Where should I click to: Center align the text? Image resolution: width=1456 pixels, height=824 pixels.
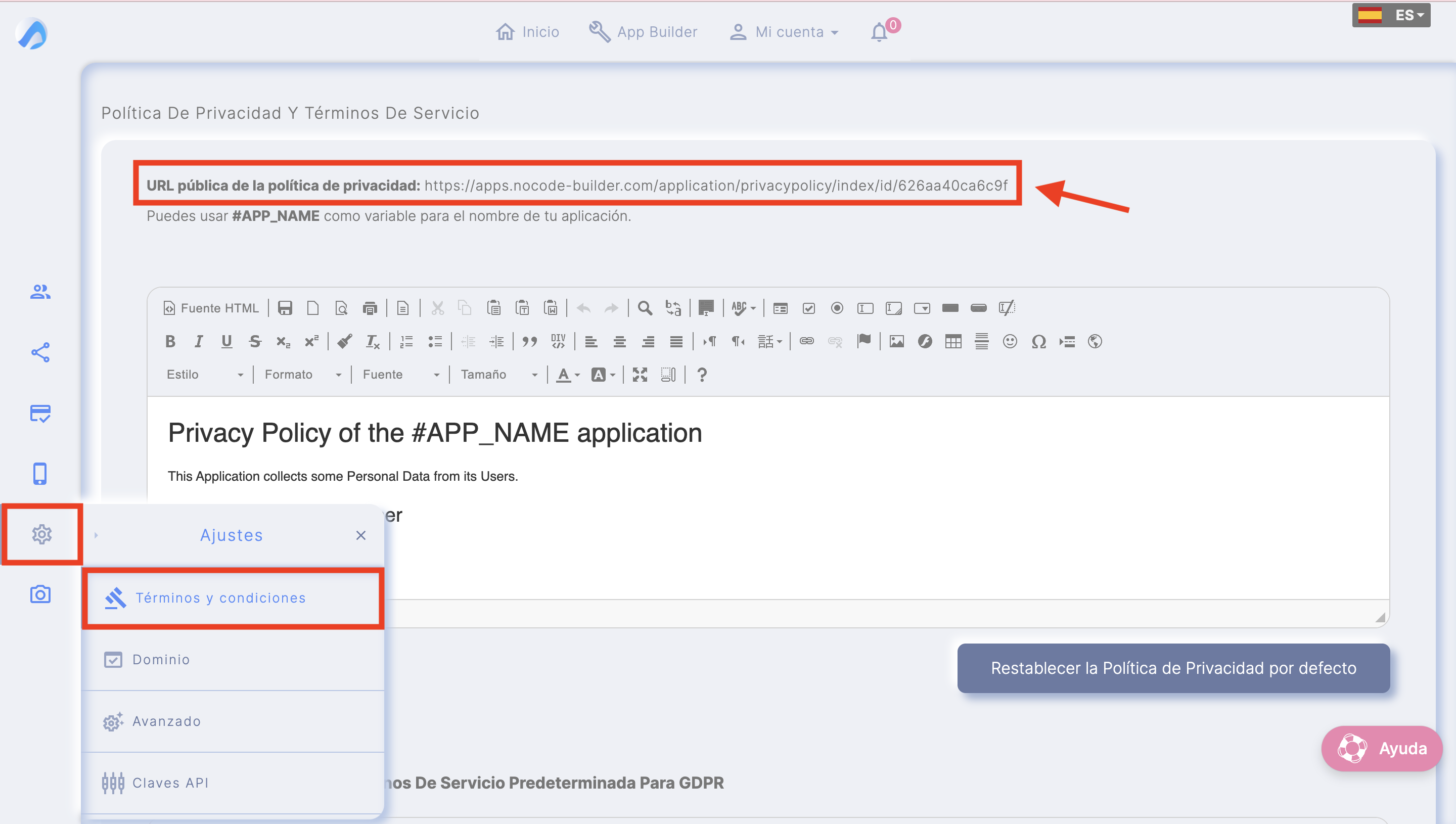[619, 341]
